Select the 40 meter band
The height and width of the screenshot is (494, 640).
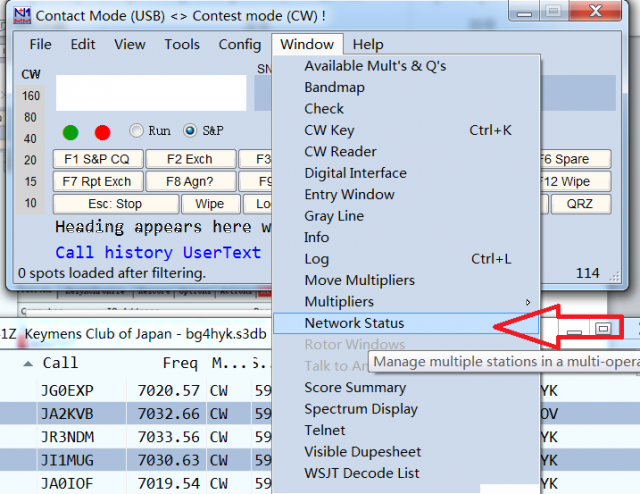(31, 139)
